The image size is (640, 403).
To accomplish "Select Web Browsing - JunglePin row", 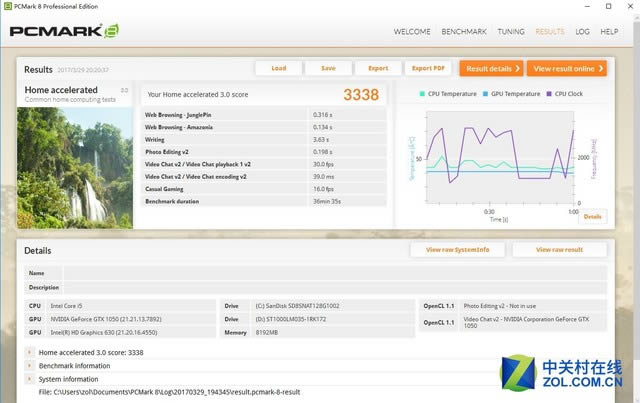I will coord(264,115).
